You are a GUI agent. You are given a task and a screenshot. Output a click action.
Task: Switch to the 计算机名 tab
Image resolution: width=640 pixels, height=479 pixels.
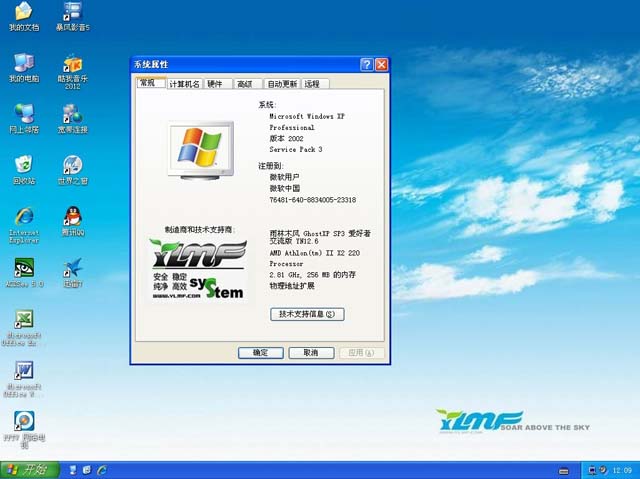pos(184,85)
